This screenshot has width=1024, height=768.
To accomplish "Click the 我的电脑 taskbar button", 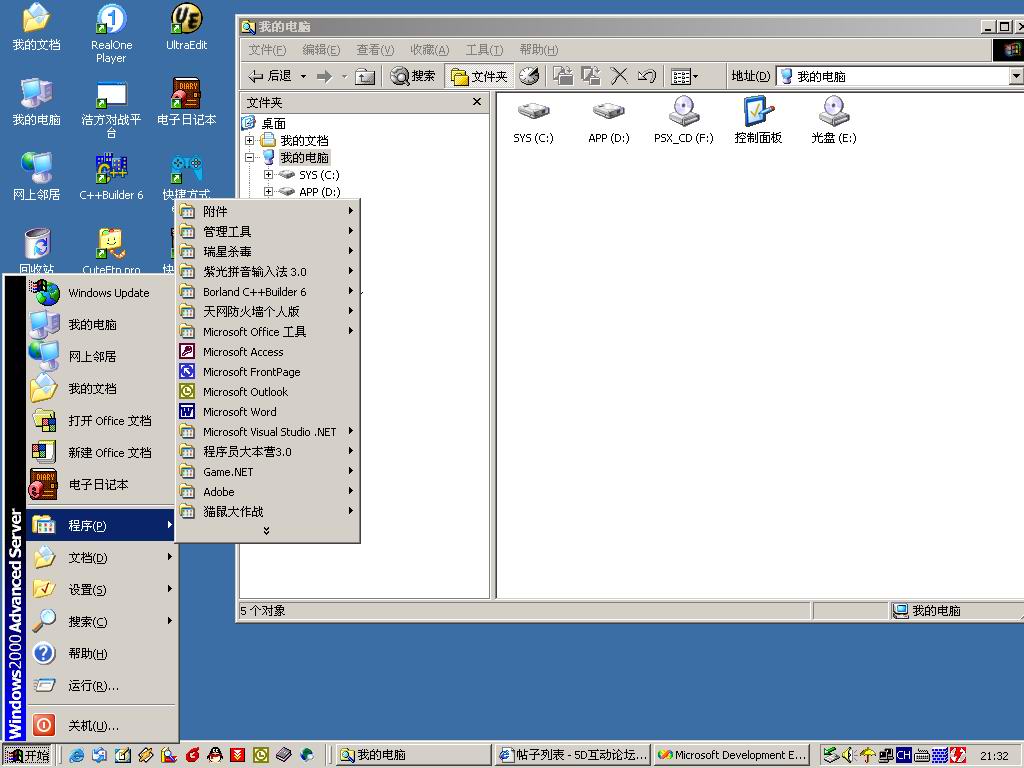I will click(413, 755).
